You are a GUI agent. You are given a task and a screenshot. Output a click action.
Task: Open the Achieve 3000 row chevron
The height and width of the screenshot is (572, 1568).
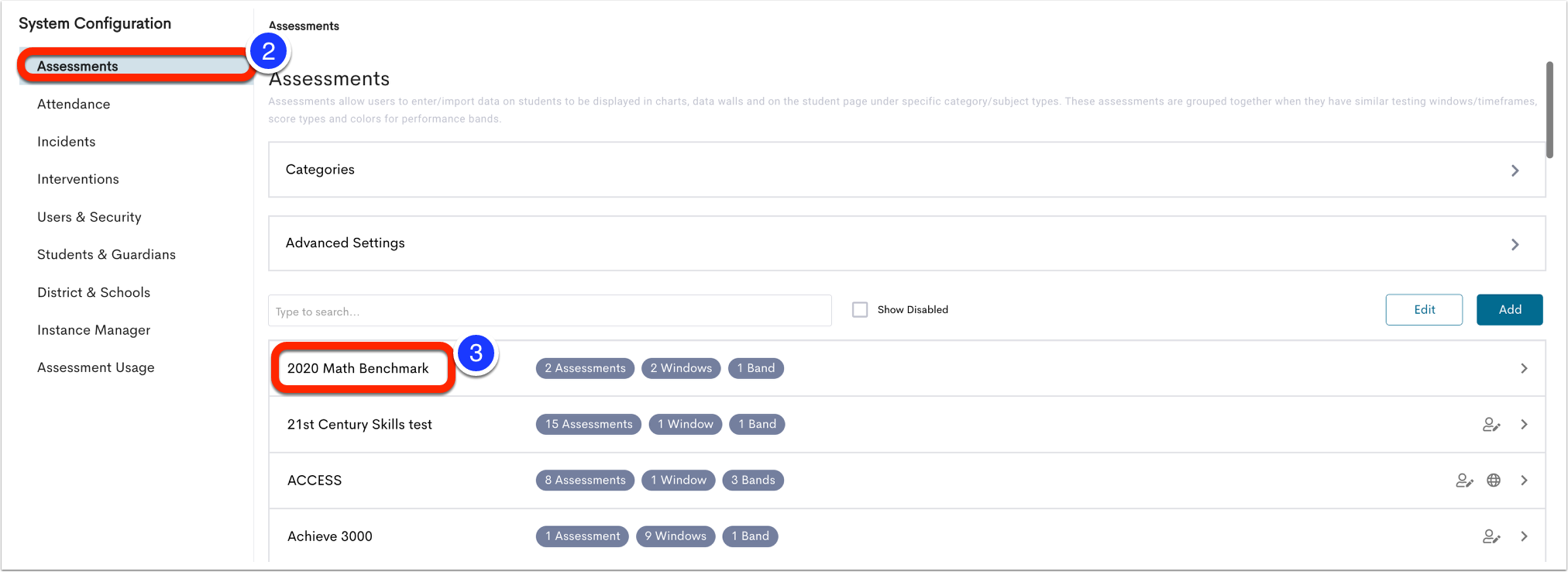[1524, 536]
